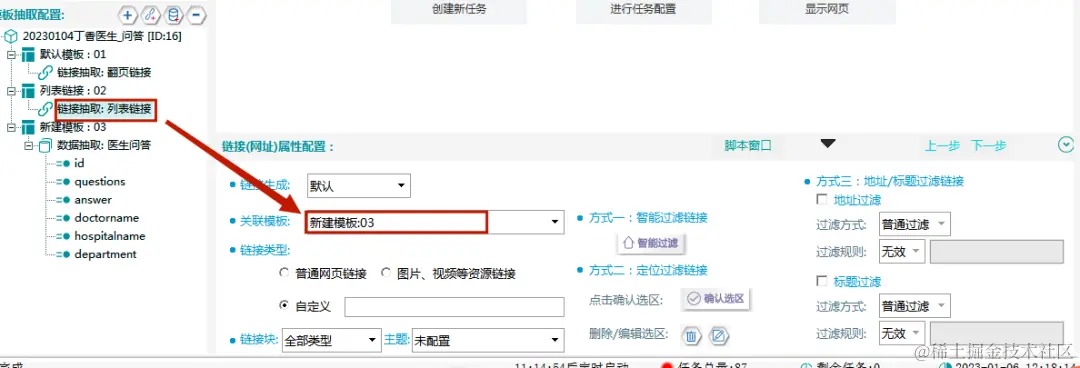1080x368 pixels.
Task: Click the 地址过滤 rule text field
Action: point(997,252)
